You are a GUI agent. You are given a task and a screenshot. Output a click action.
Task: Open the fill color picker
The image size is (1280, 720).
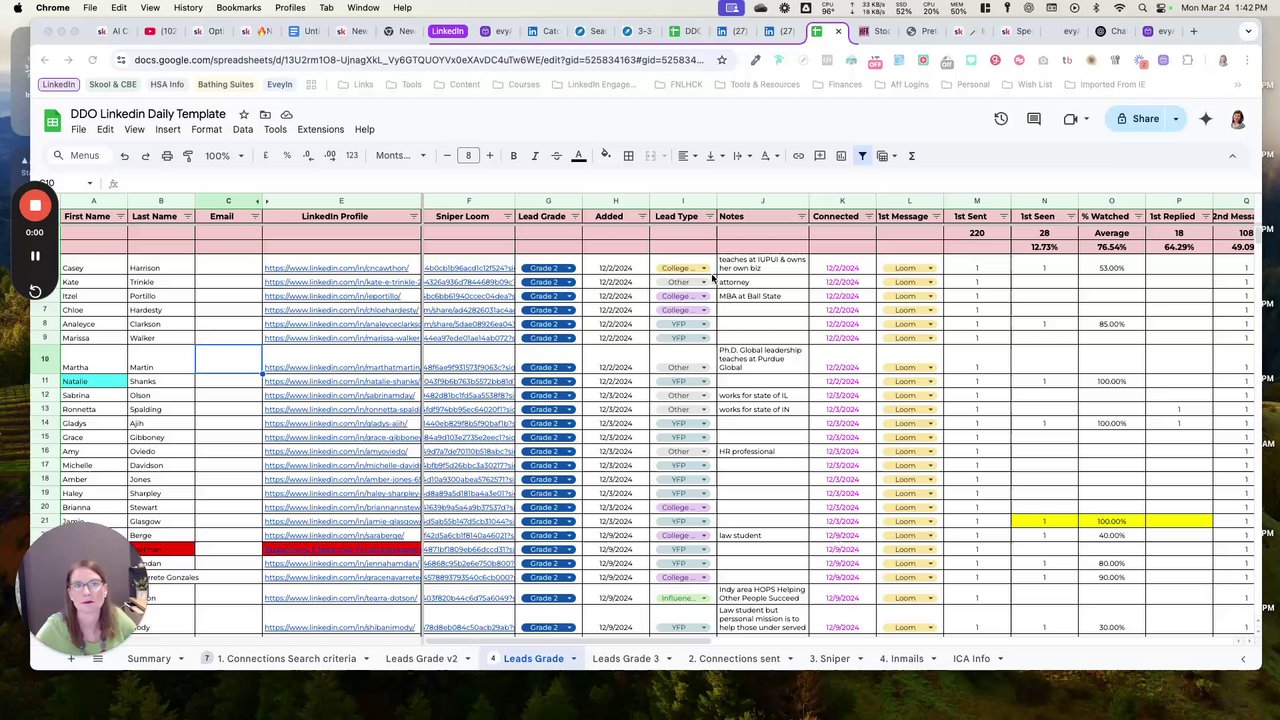pyautogui.click(x=605, y=156)
